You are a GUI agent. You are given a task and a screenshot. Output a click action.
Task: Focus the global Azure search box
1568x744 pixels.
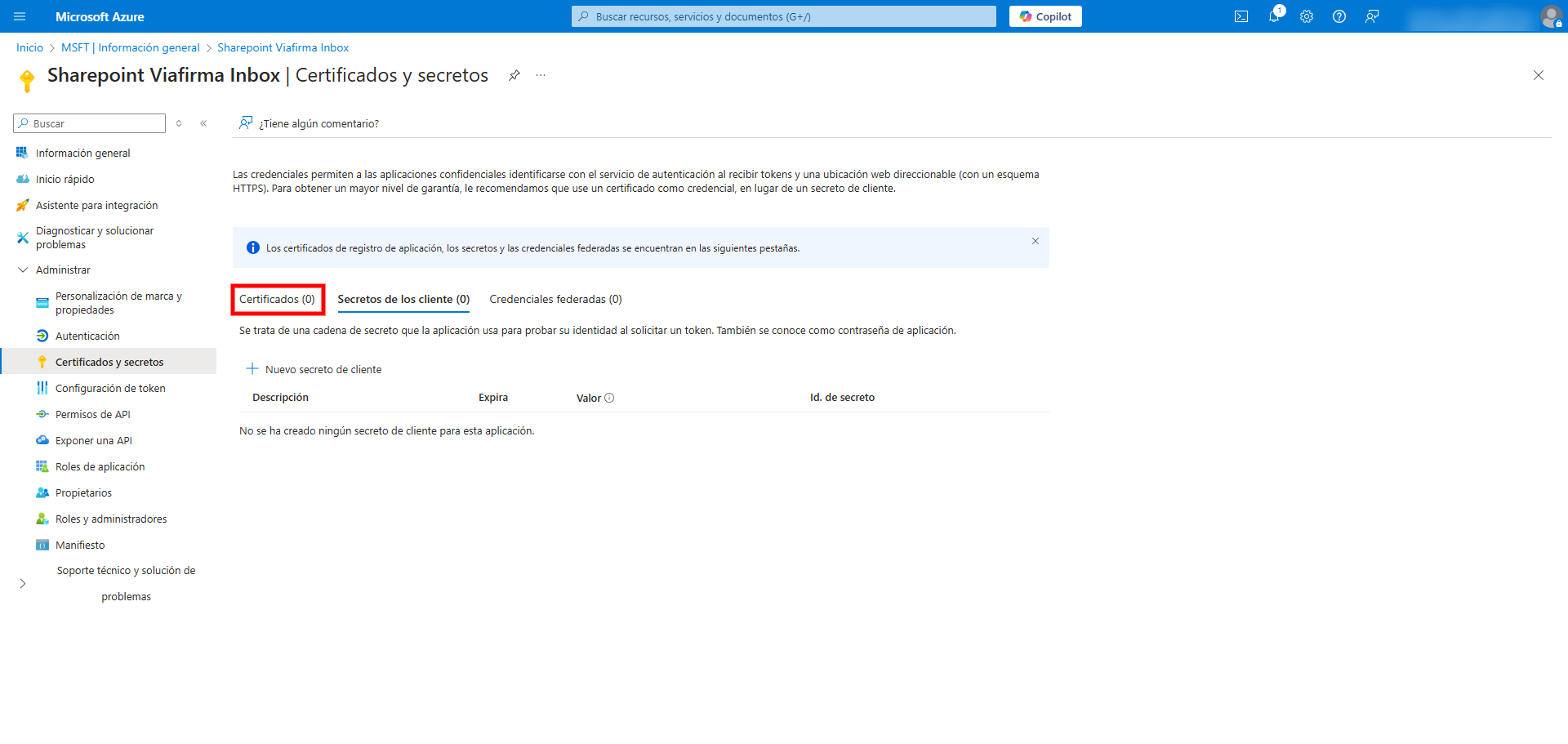point(784,16)
